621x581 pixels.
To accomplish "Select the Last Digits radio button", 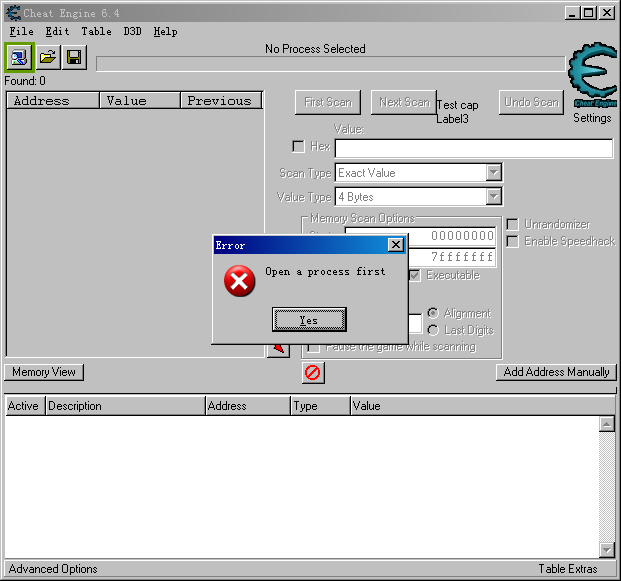I will click(x=433, y=330).
